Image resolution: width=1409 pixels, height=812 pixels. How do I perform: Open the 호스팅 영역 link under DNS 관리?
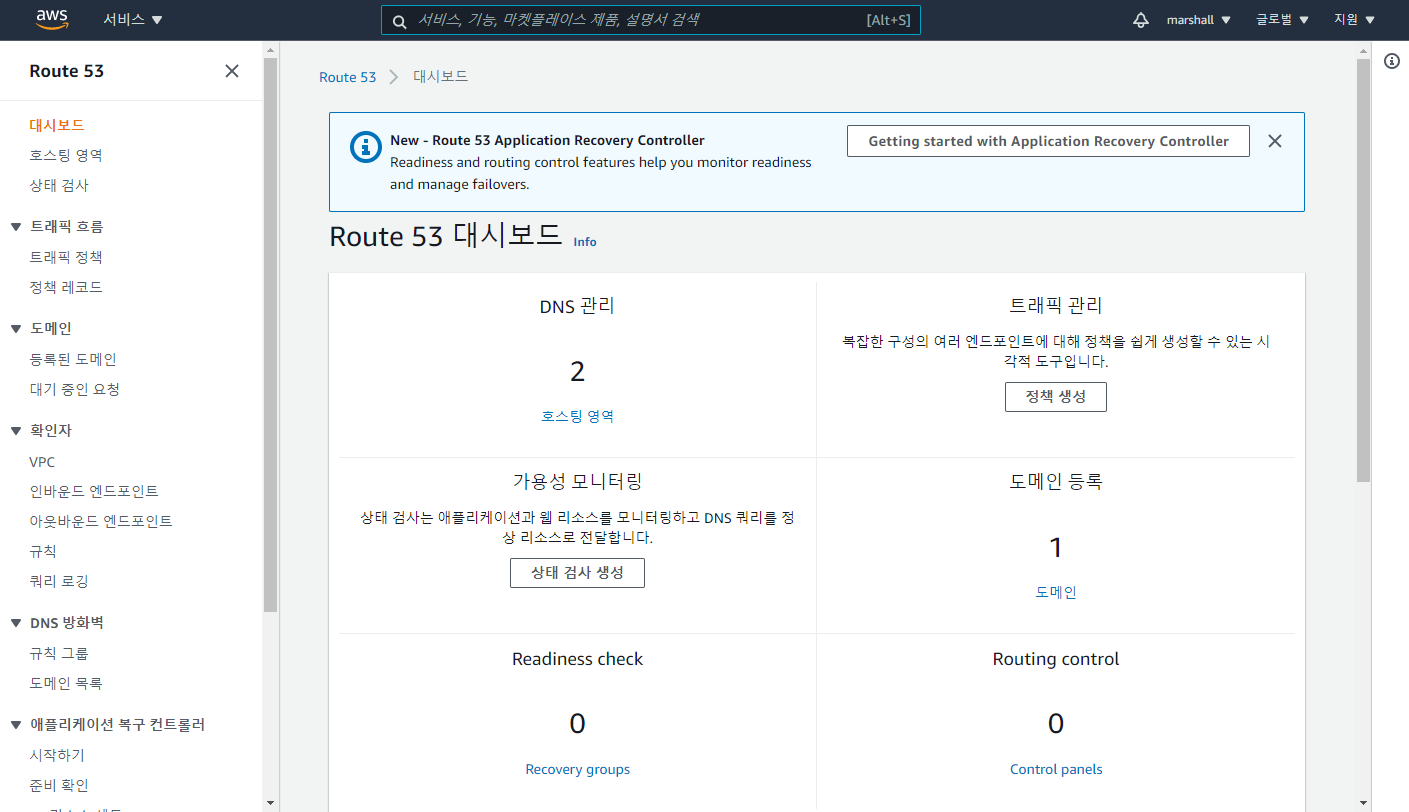click(577, 416)
